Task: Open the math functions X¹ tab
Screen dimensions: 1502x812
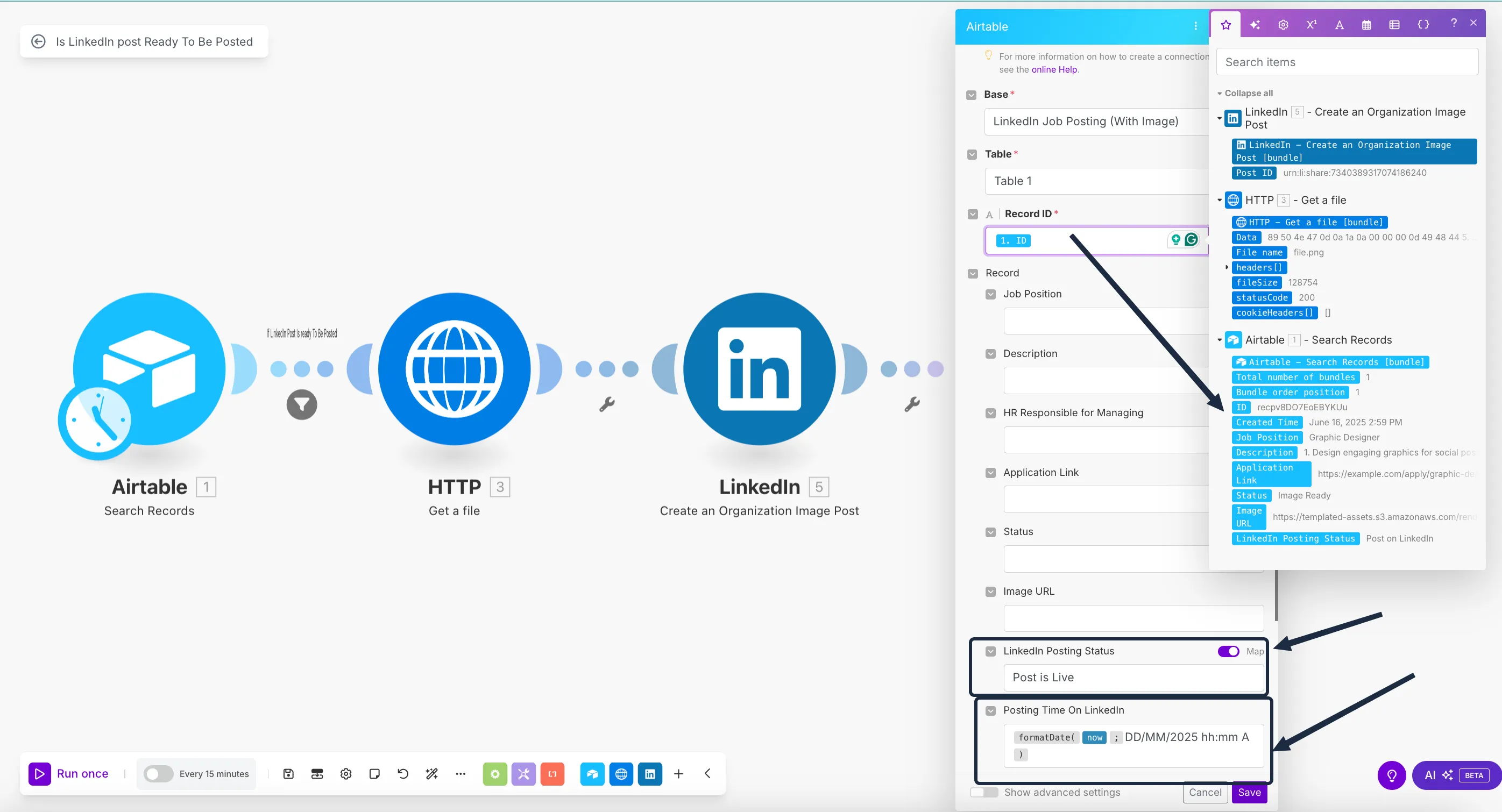Action: 1310,25
